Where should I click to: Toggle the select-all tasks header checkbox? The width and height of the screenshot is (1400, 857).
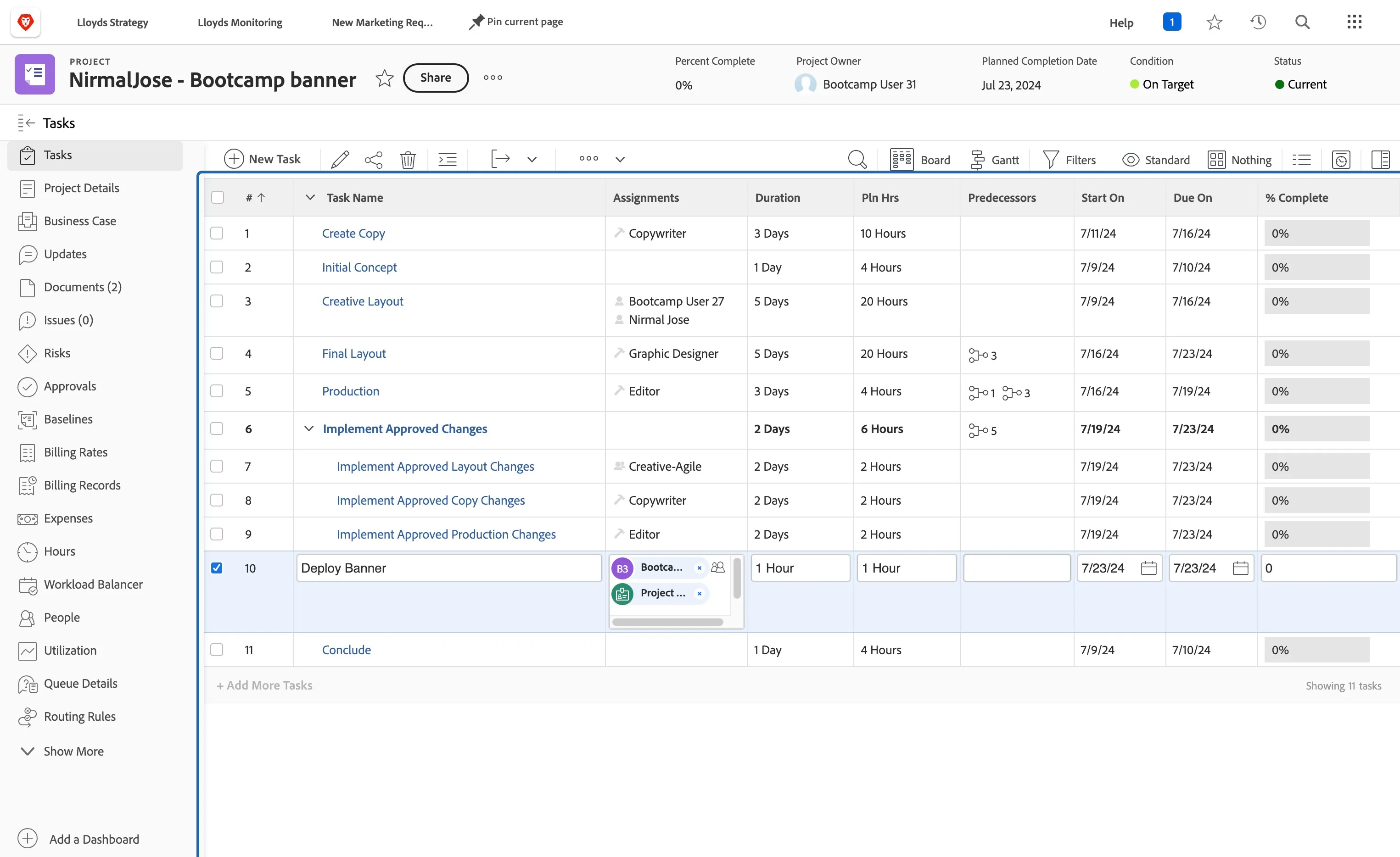click(x=217, y=197)
